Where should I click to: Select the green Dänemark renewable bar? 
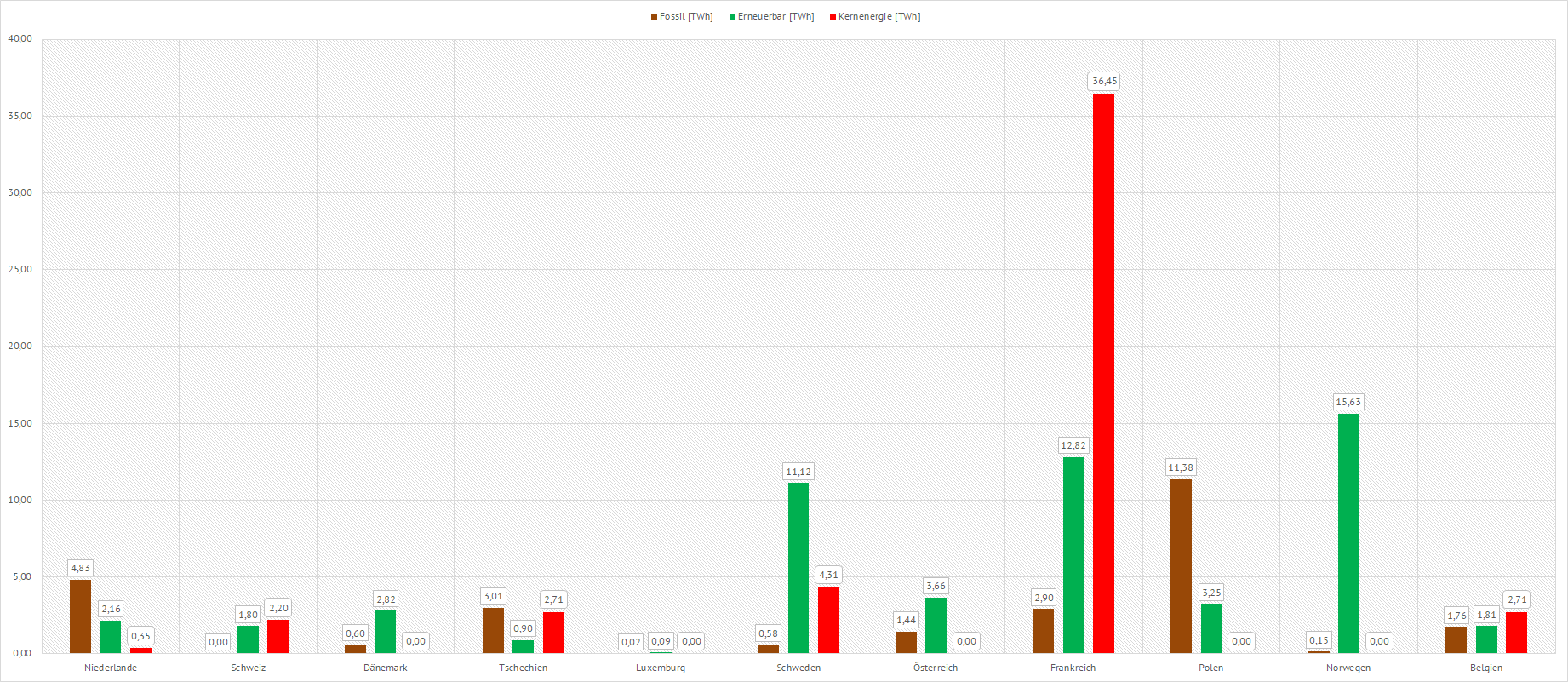pyautogui.click(x=386, y=632)
